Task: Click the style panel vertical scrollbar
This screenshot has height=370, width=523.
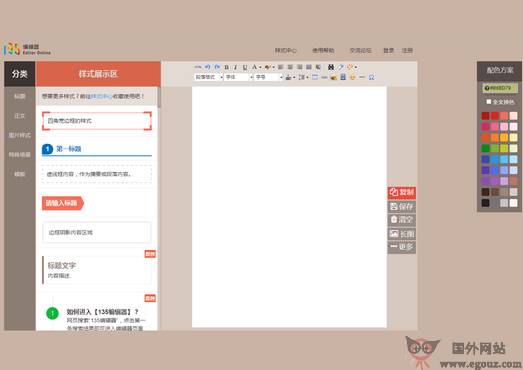Action: tap(159, 97)
